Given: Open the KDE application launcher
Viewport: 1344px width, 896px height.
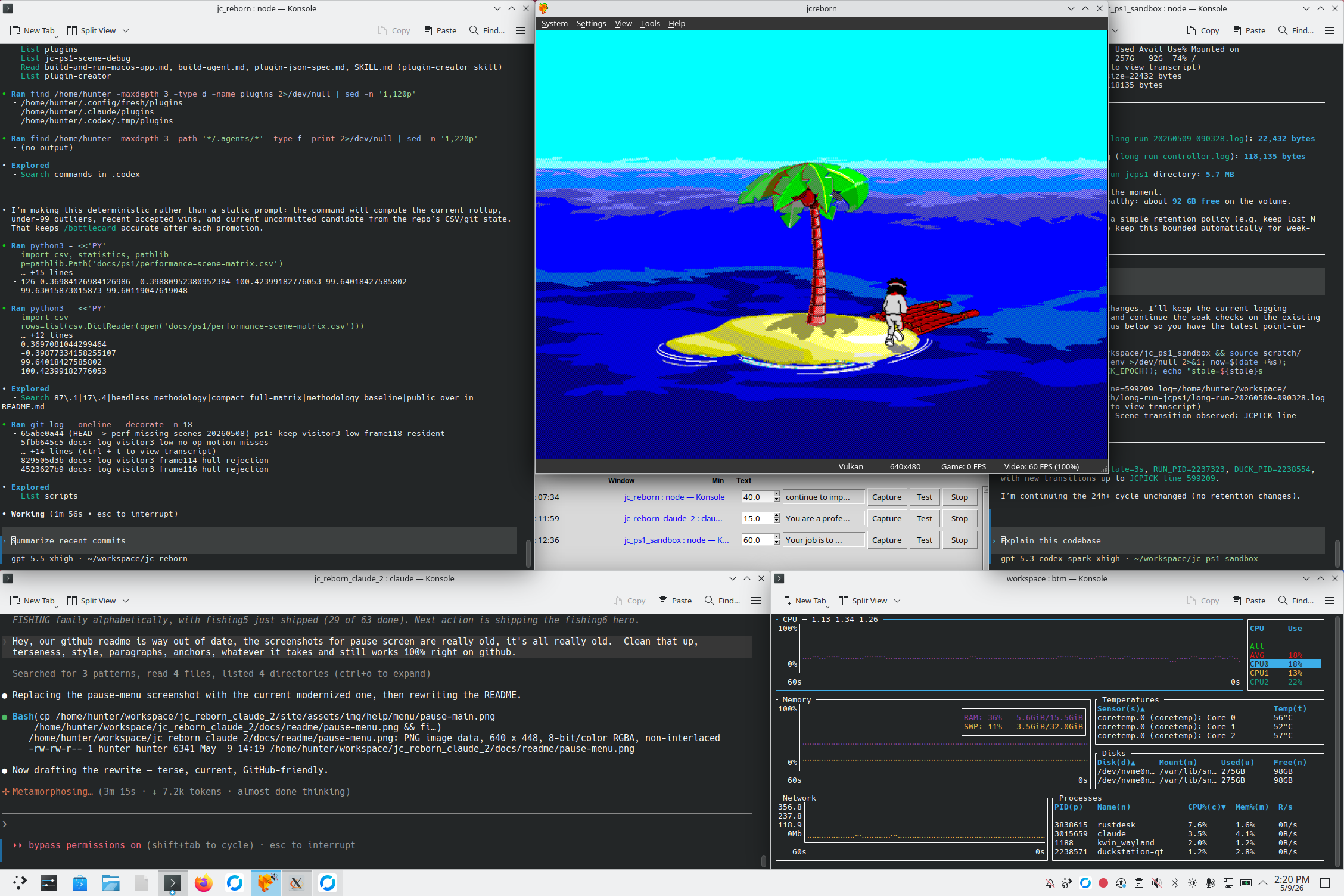Looking at the screenshot, I should (20, 882).
